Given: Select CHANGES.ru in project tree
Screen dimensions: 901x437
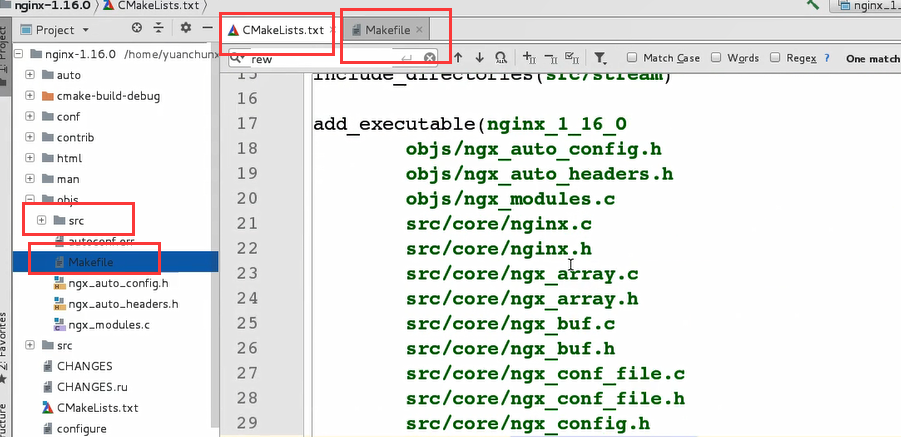Looking at the screenshot, I should pos(92,387).
